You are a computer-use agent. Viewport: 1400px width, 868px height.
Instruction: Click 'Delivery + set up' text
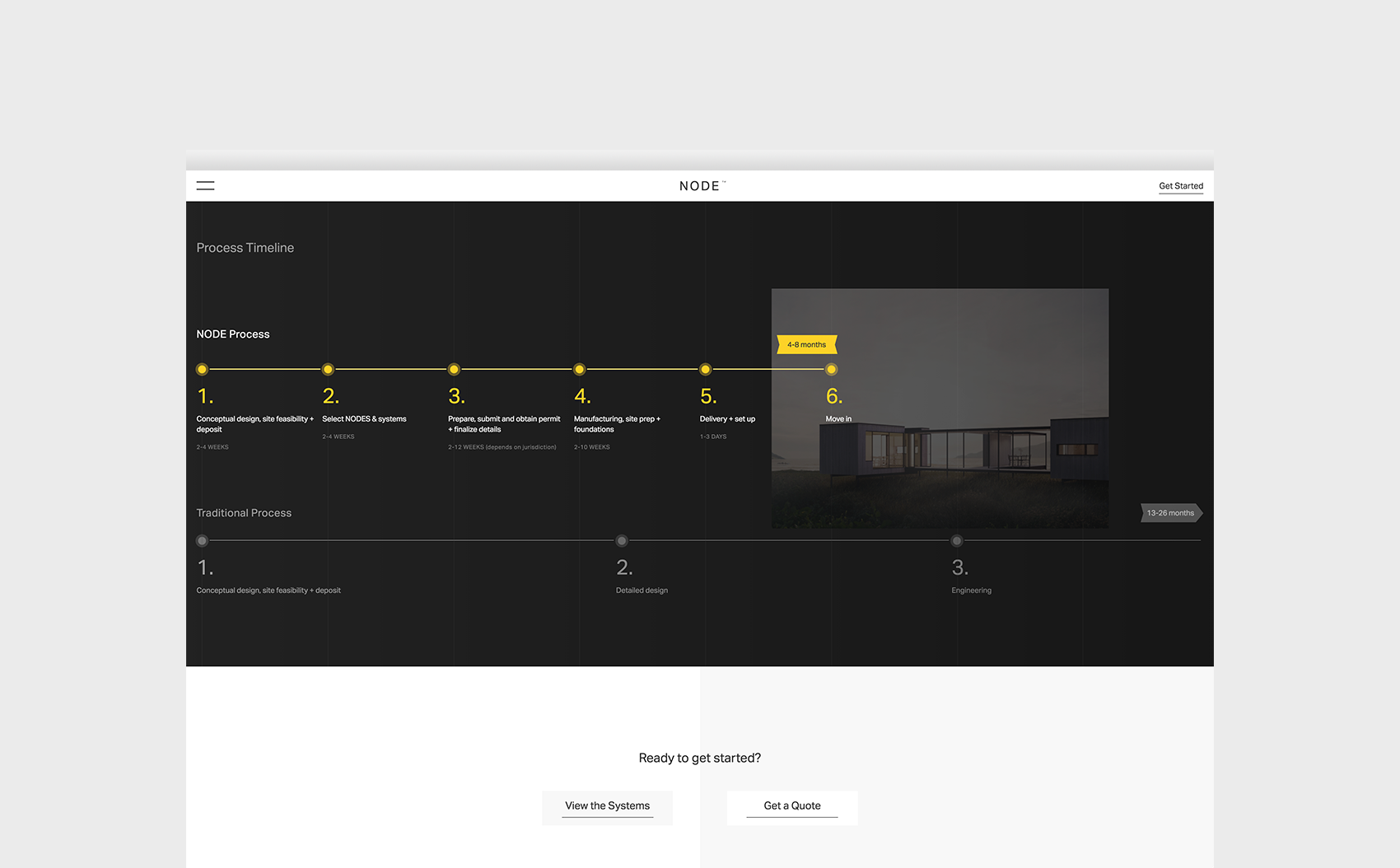[727, 419]
